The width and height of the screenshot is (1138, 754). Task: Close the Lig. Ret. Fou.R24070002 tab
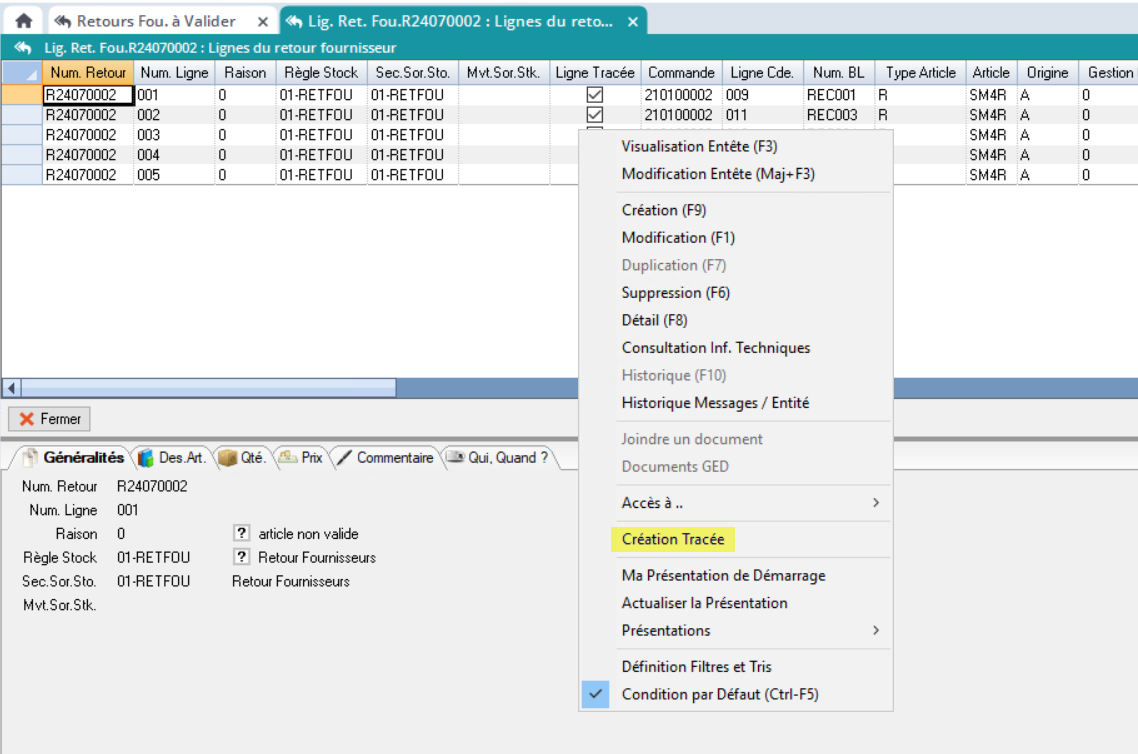coord(634,21)
